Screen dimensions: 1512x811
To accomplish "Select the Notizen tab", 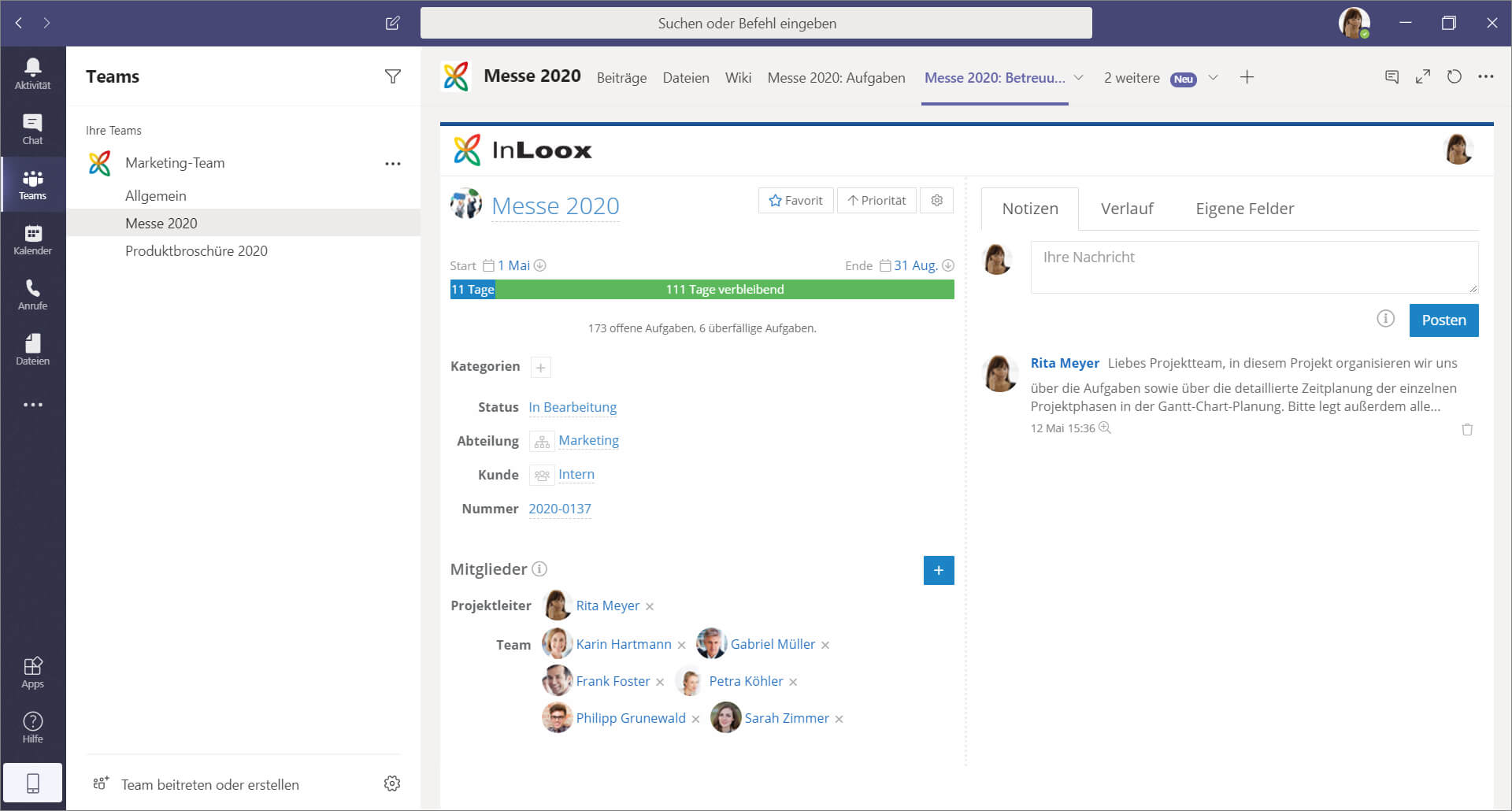I will click(1030, 209).
